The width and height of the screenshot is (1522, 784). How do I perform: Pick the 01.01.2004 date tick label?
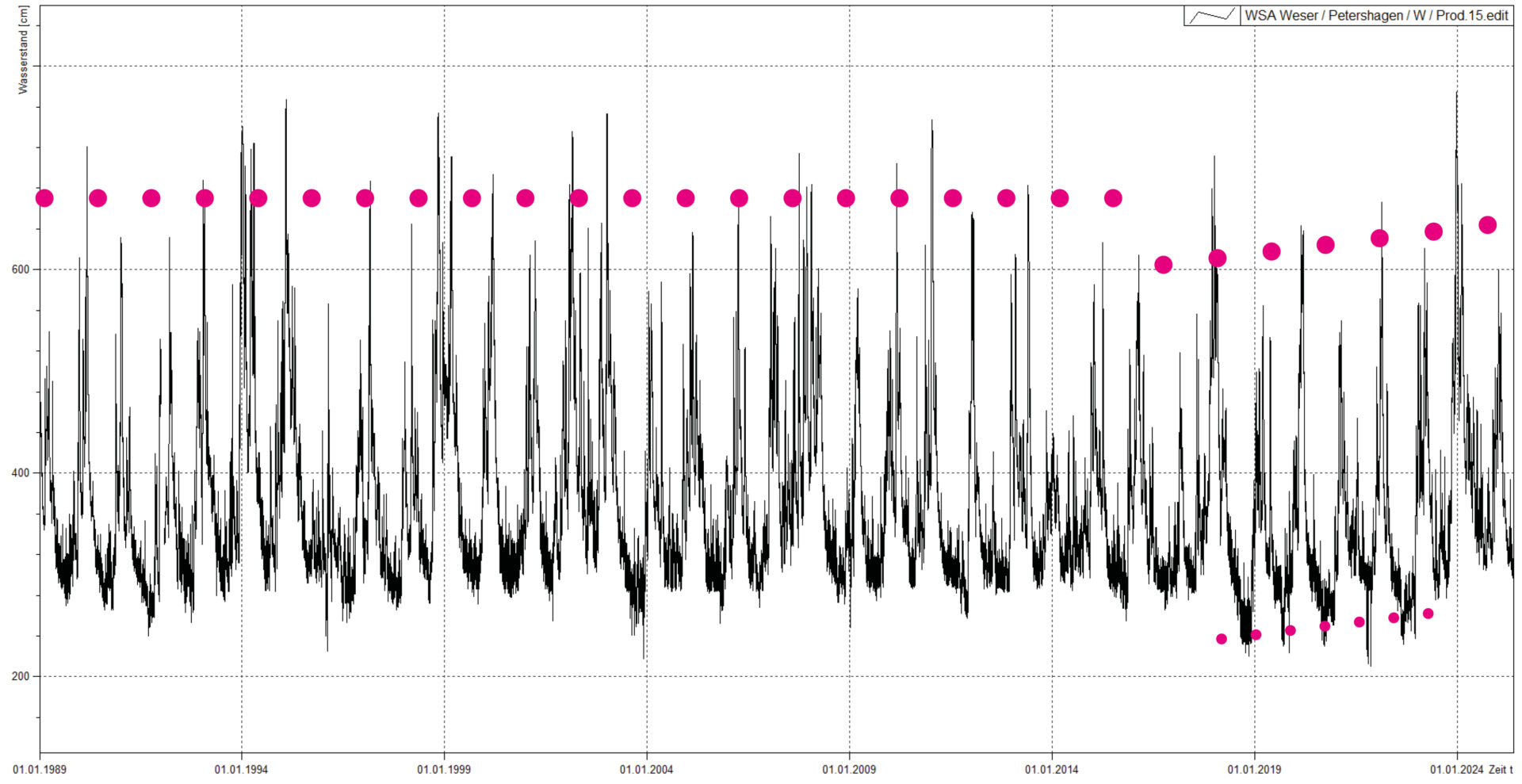point(646,770)
